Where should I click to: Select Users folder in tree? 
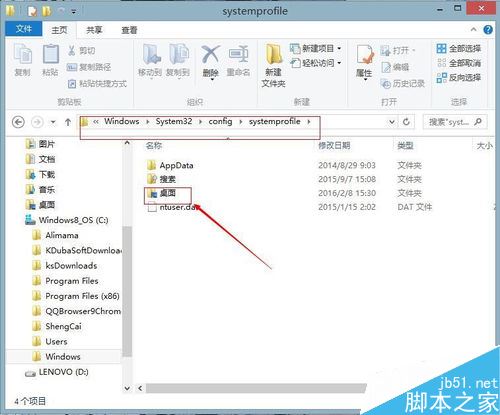point(50,342)
